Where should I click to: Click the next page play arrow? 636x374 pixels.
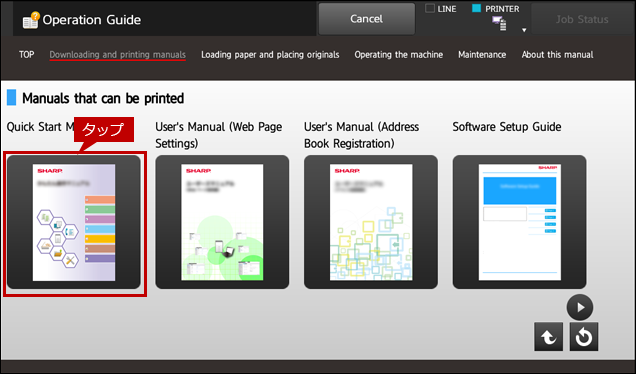580,307
